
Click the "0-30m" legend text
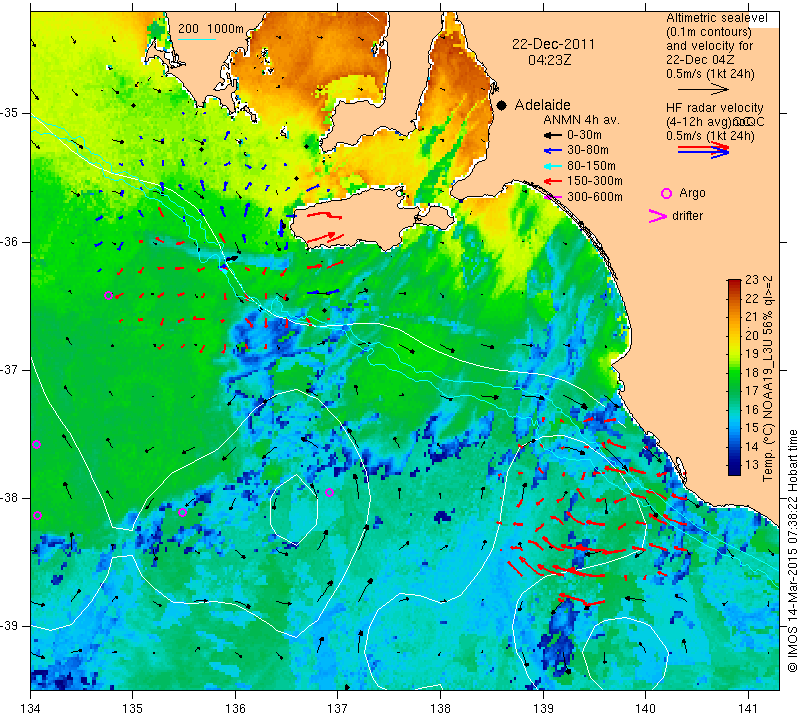584,135
